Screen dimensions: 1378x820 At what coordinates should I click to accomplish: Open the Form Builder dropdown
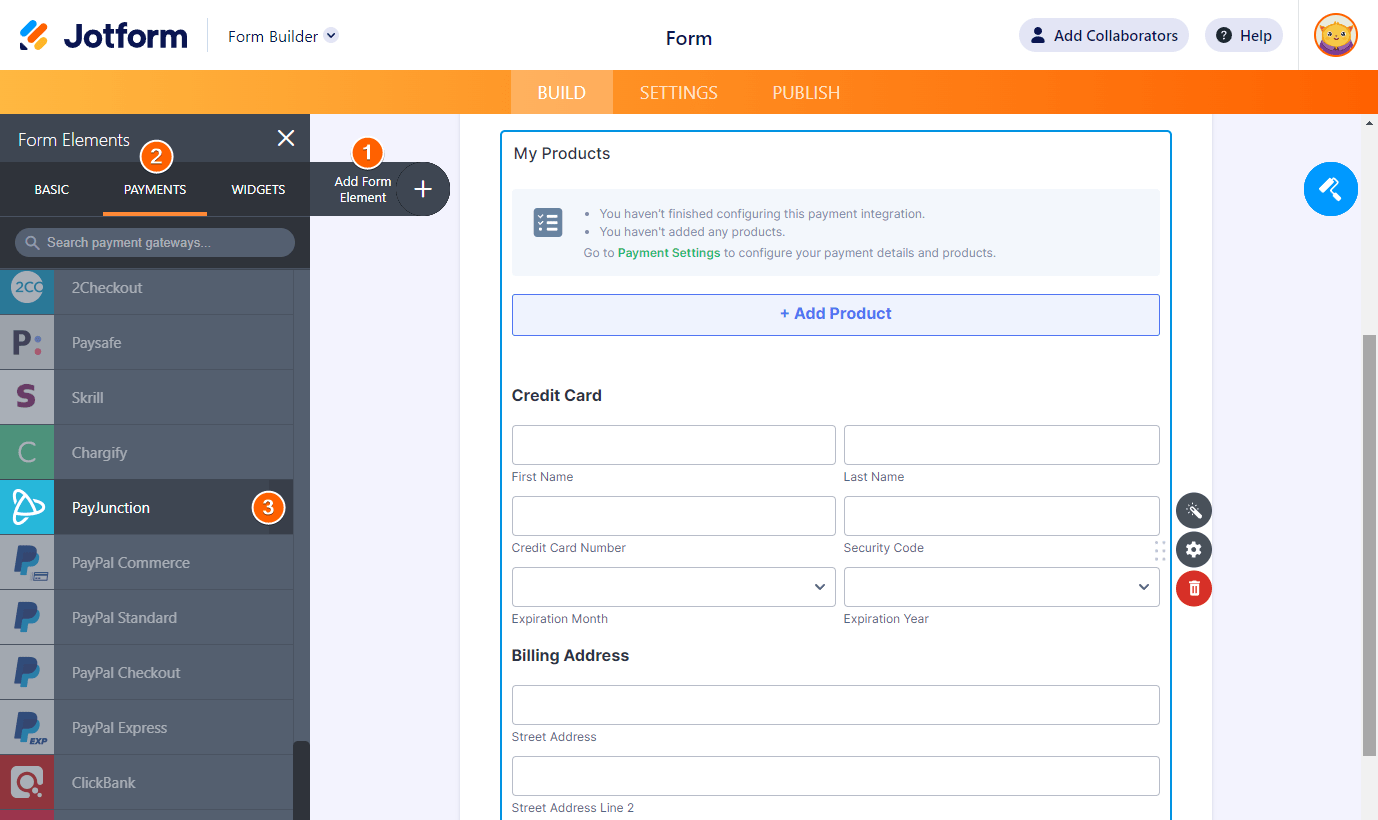283,36
